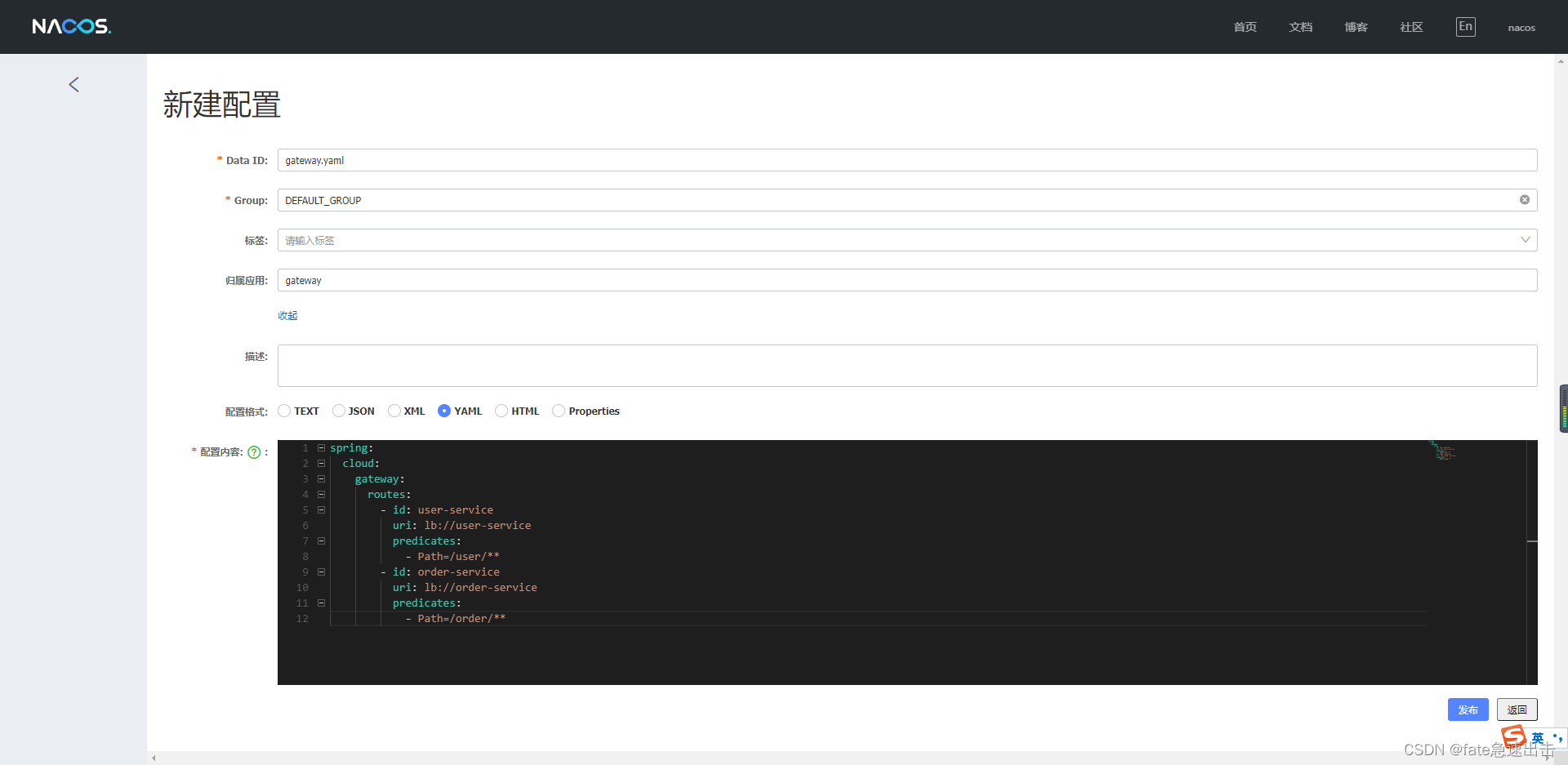Click the back arrow in the sidebar
This screenshot has height=765, width=1568.
[x=73, y=84]
